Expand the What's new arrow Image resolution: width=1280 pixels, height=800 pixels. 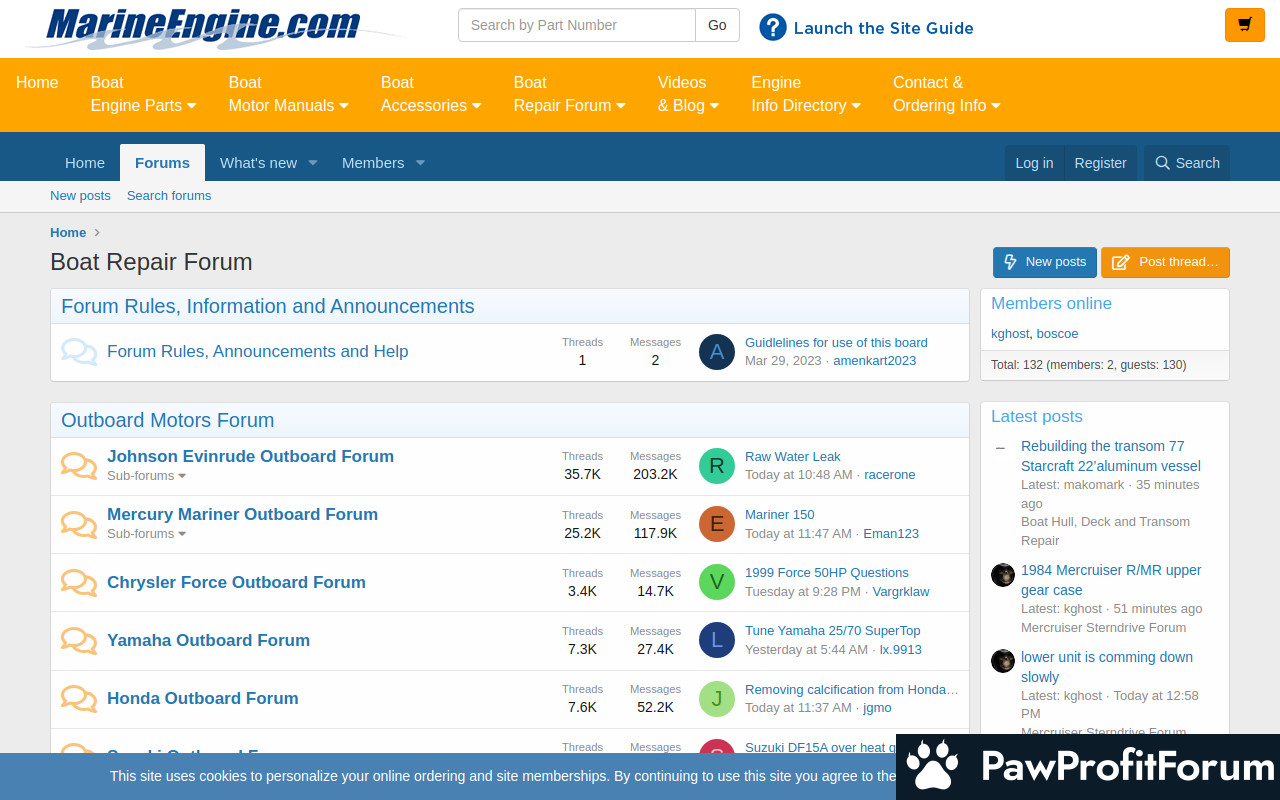(x=312, y=163)
